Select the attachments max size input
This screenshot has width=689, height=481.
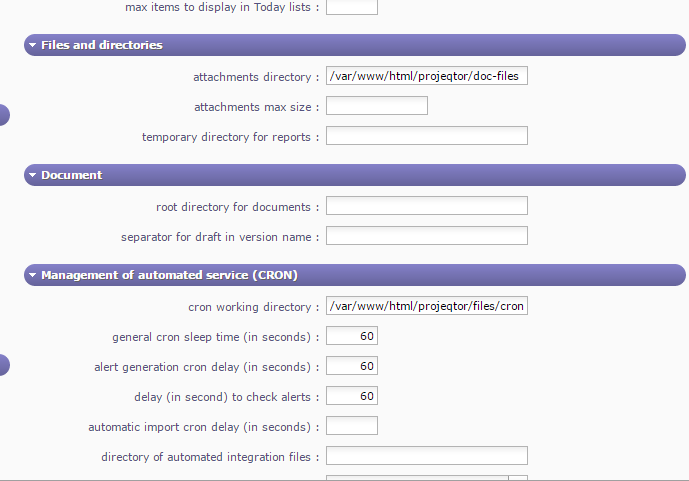(x=376, y=106)
